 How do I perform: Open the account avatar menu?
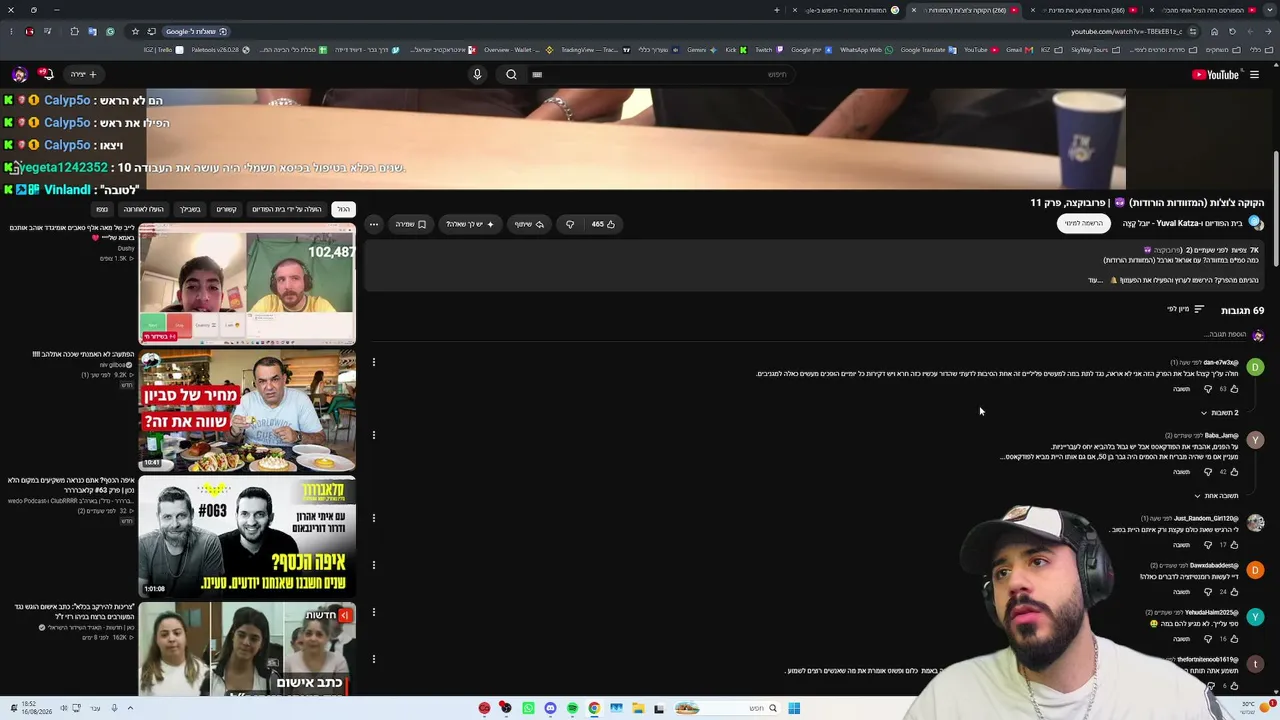[19, 74]
